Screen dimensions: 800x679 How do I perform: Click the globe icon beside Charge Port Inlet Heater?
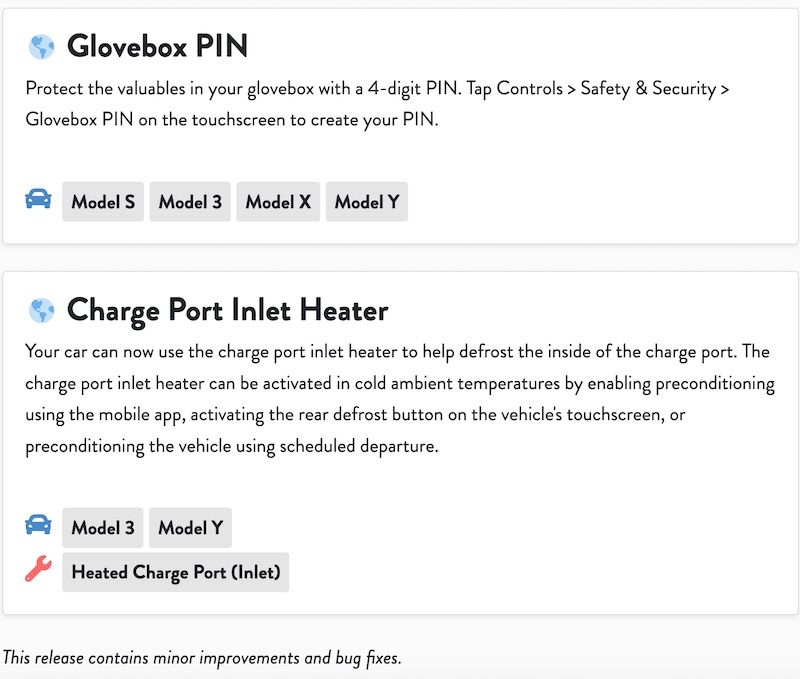coord(41,310)
